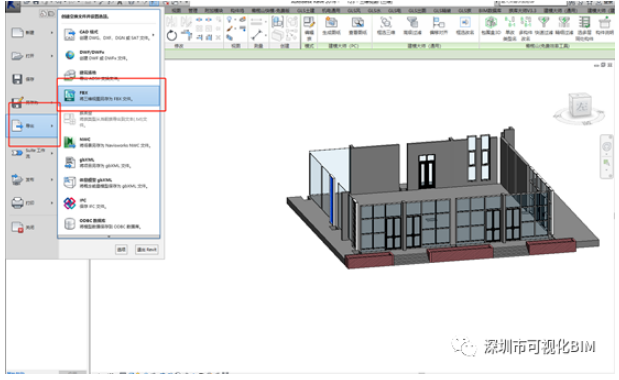Viewport: 619px width, 380px height.
Task: Click the Save floppy disk entry
Action: [x=32, y=79]
